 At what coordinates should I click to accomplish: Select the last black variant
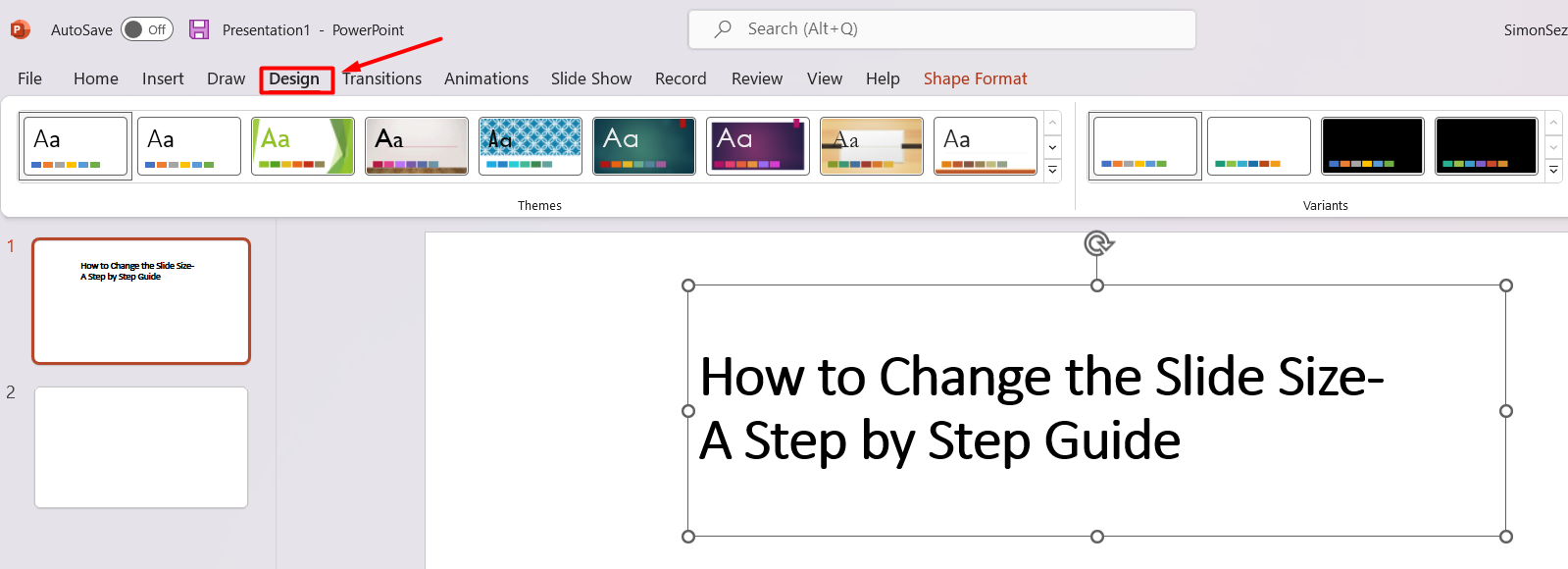point(1487,146)
